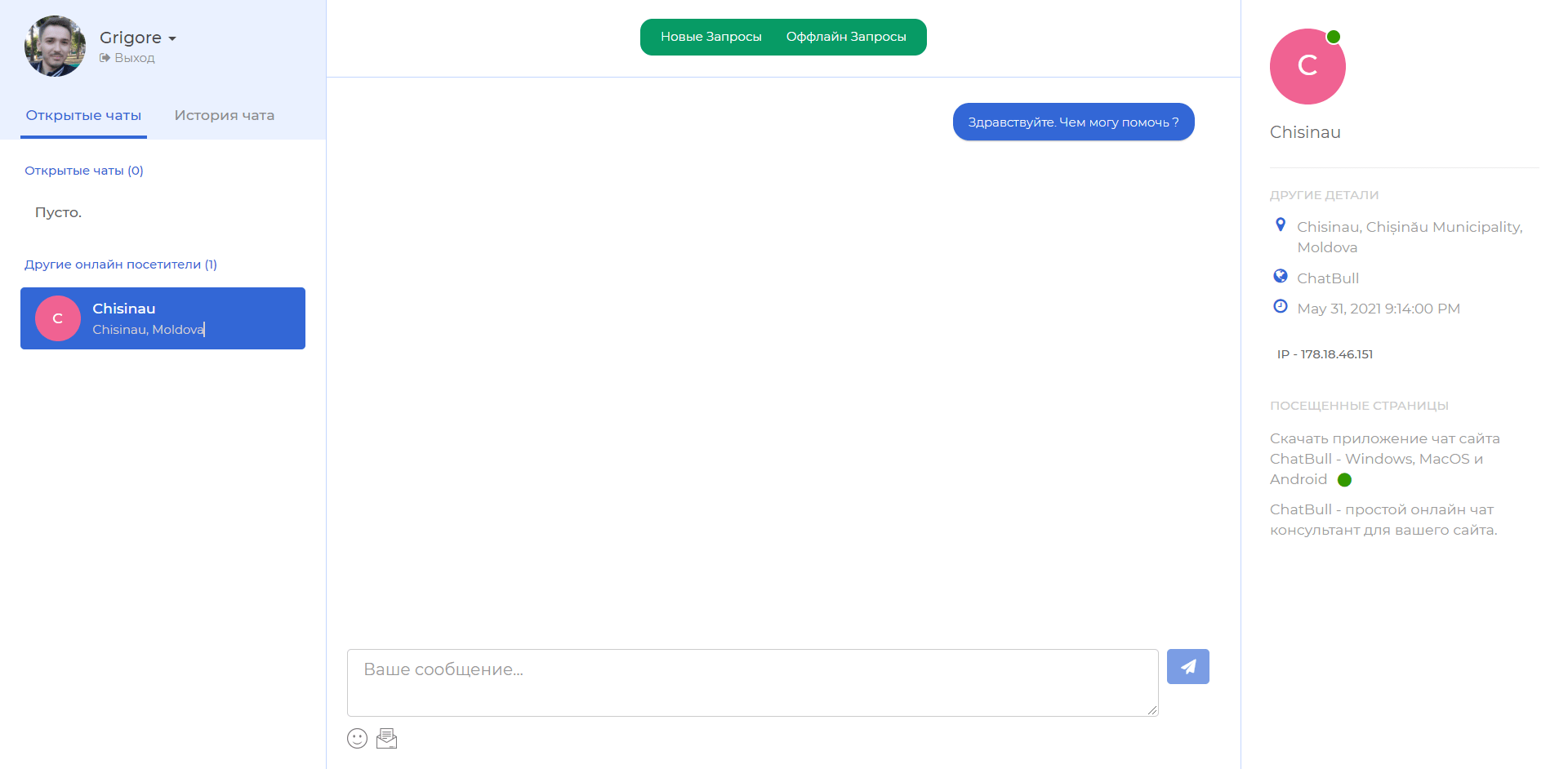Click the greeting message Здравствуйте bubble
The width and height of the screenshot is (1568, 769).
1073,122
